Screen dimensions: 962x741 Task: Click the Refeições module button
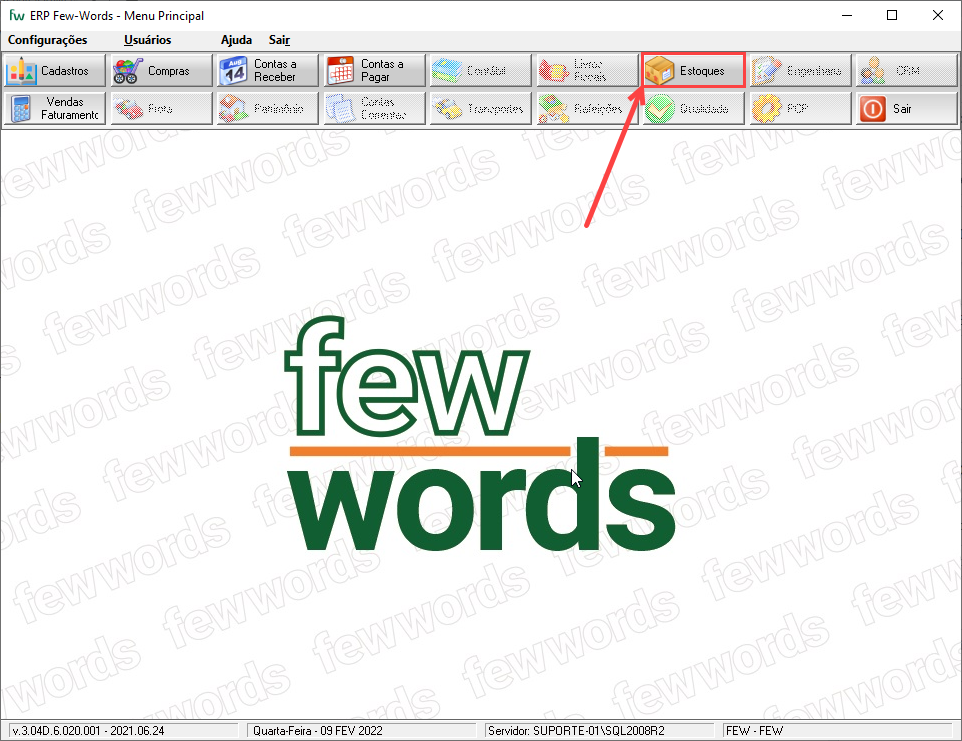[x=588, y=109]
